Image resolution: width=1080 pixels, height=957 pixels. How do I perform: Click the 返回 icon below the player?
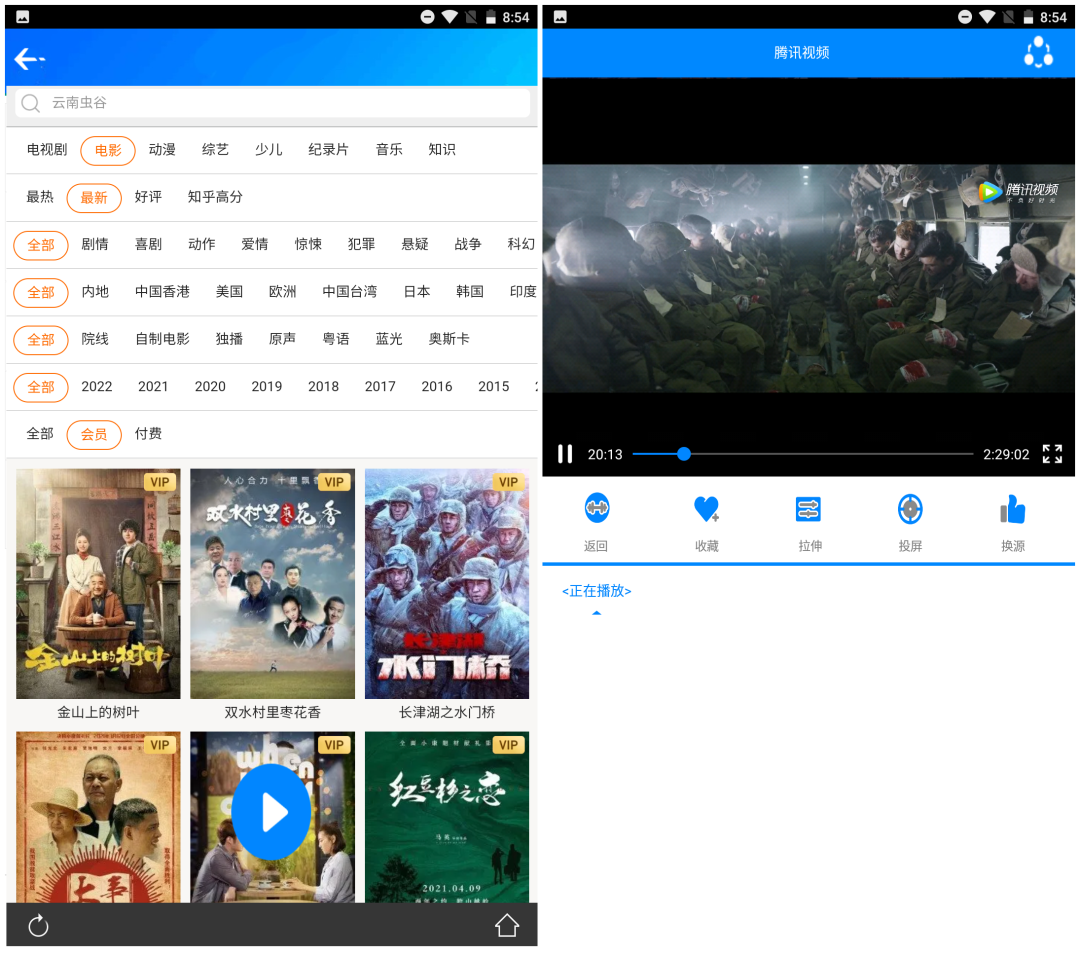596,509
